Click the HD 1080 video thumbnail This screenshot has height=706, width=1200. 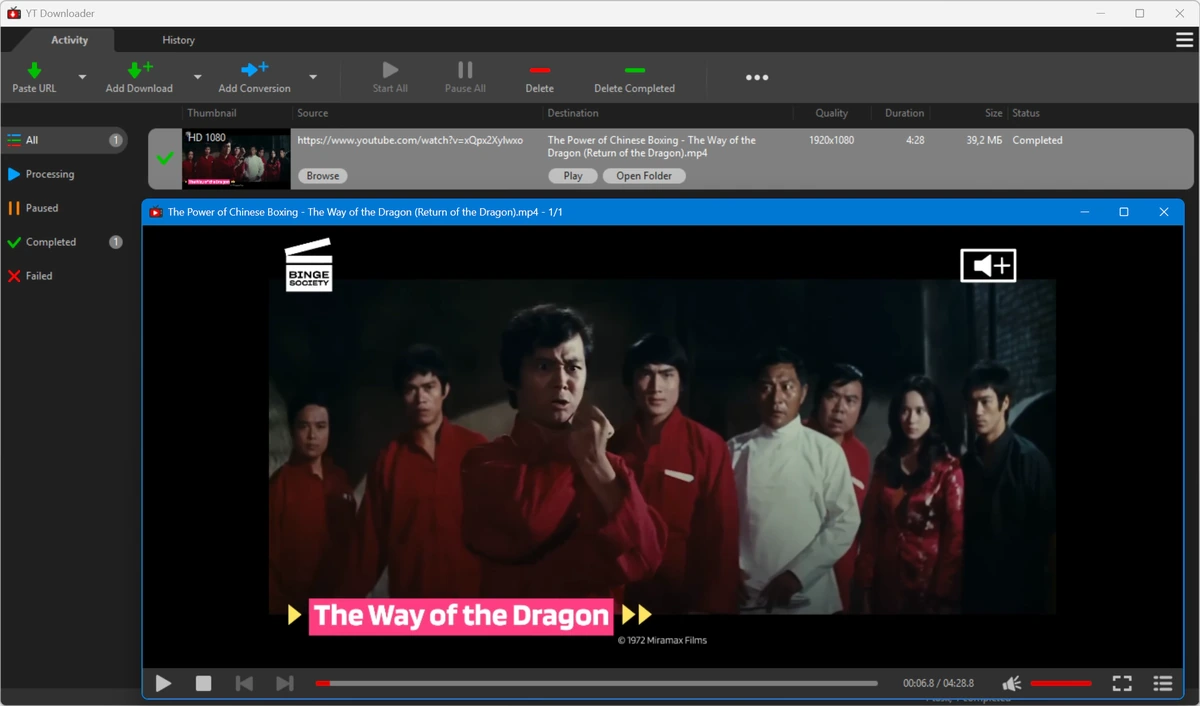coord(236,159)
